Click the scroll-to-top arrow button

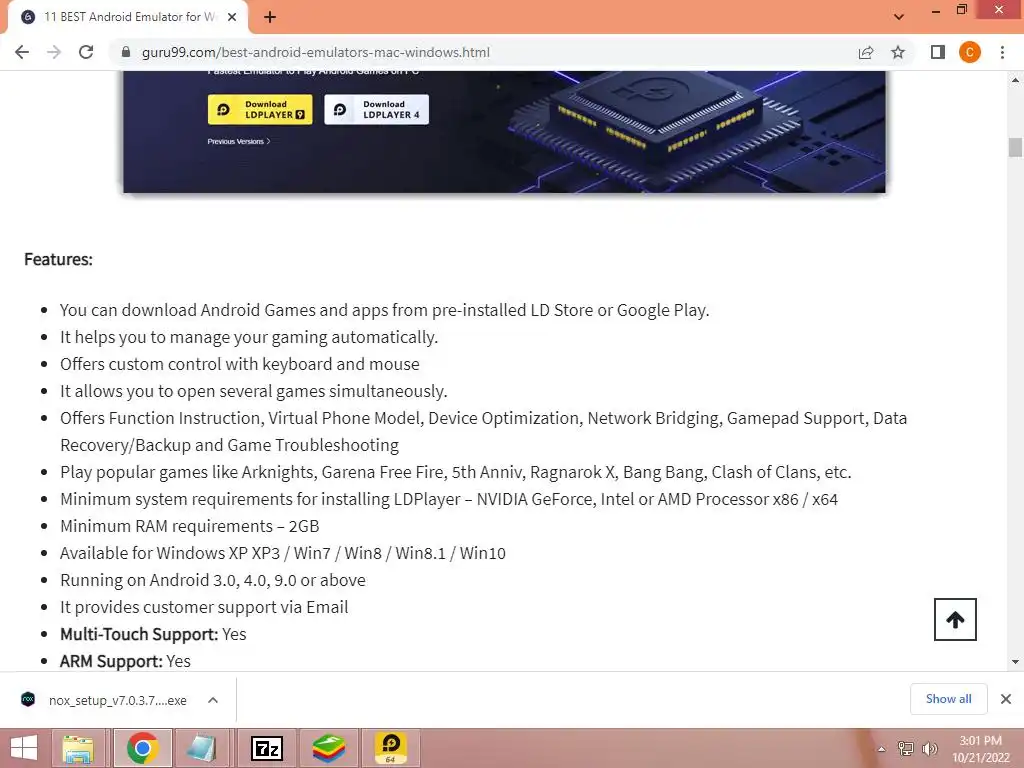click(955, 620)
